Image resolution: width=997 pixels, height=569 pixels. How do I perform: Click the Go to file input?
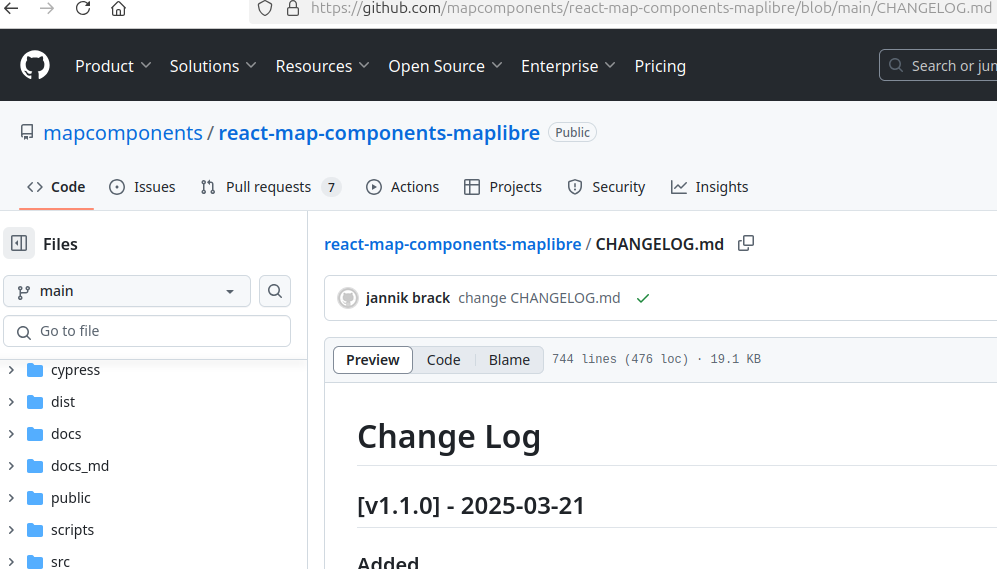coord(147,331)
